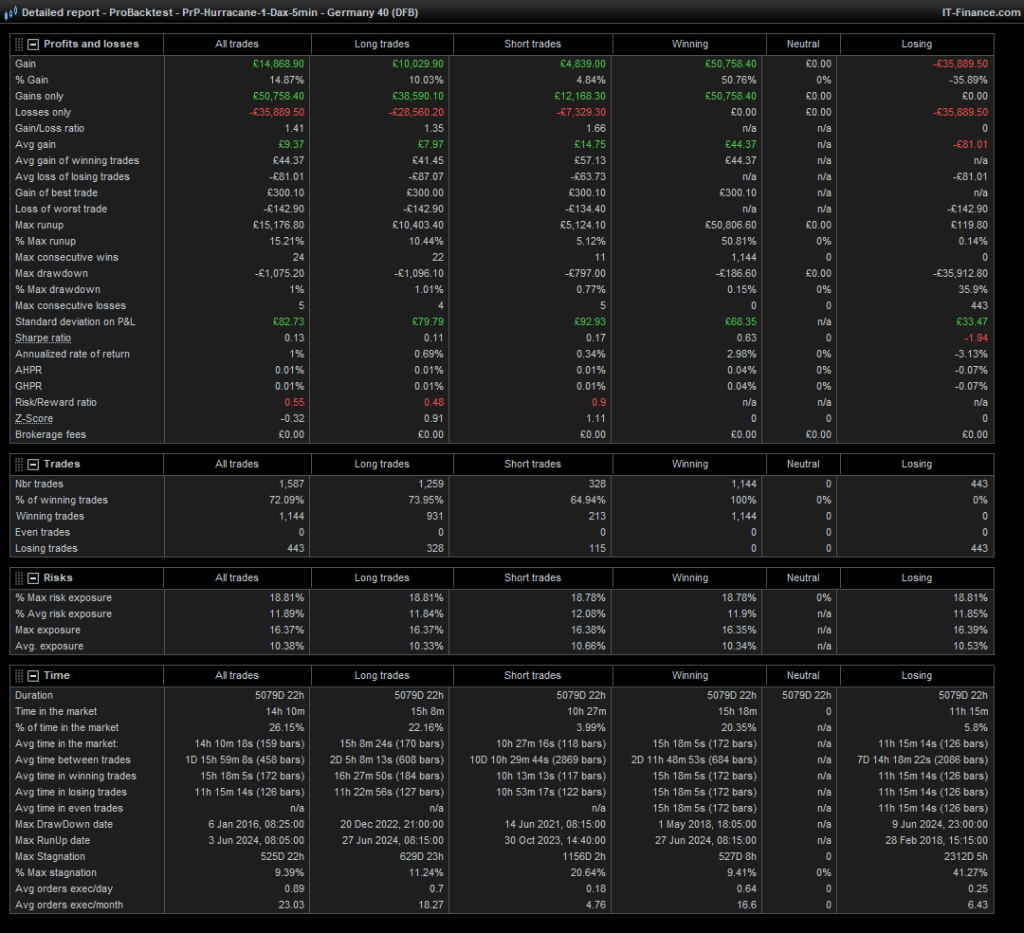
Task: Click the underlined Z-Score label
Action: tap(33, 418)
